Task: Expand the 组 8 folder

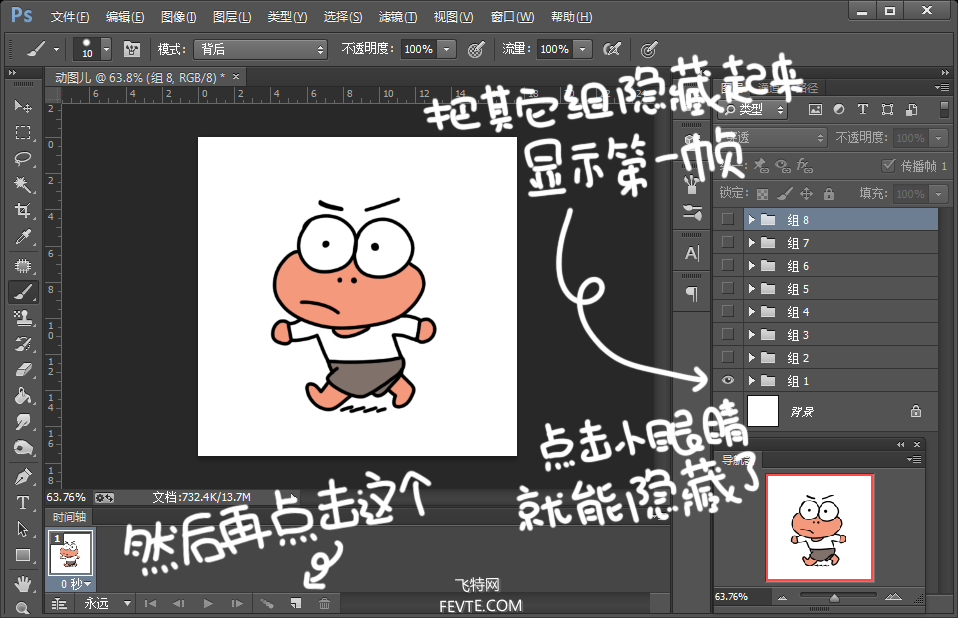Action: (751, 219)
